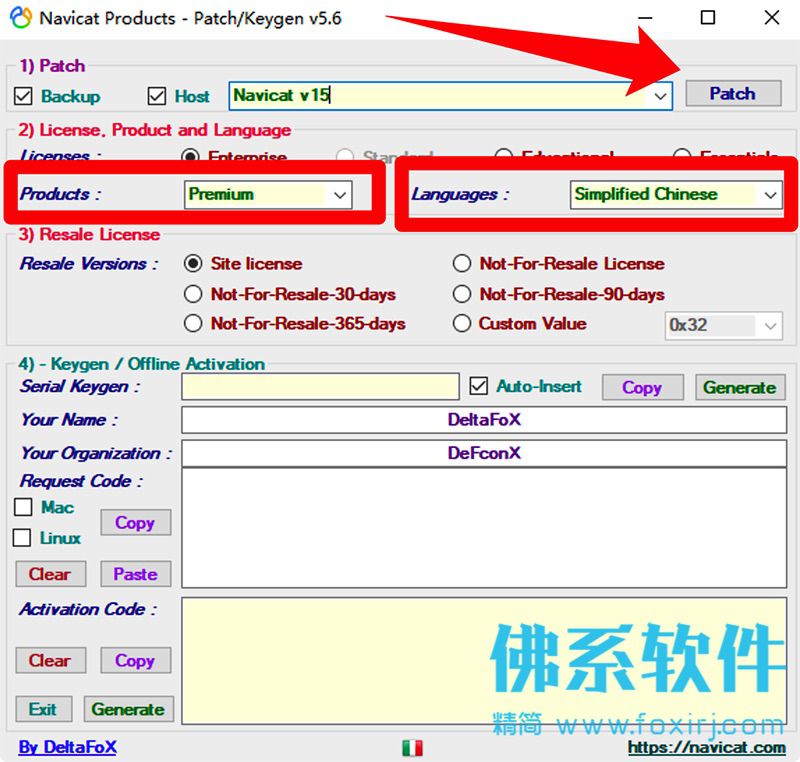Screen dimensions: 800x762
Task: Minimize the Patch/Keygen window
Action: pos(645,18)
